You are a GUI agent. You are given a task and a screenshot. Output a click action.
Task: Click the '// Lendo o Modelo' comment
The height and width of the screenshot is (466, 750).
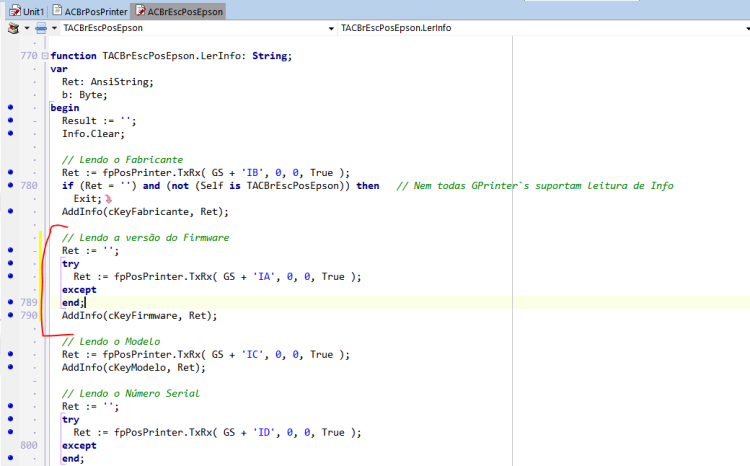point(111,342)
